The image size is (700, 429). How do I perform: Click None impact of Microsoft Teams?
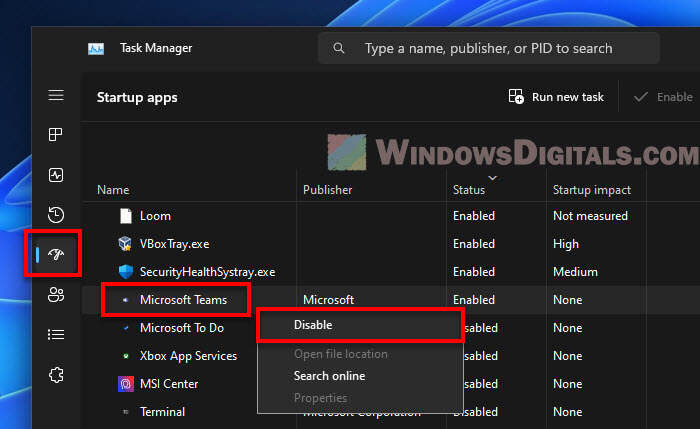567,300
